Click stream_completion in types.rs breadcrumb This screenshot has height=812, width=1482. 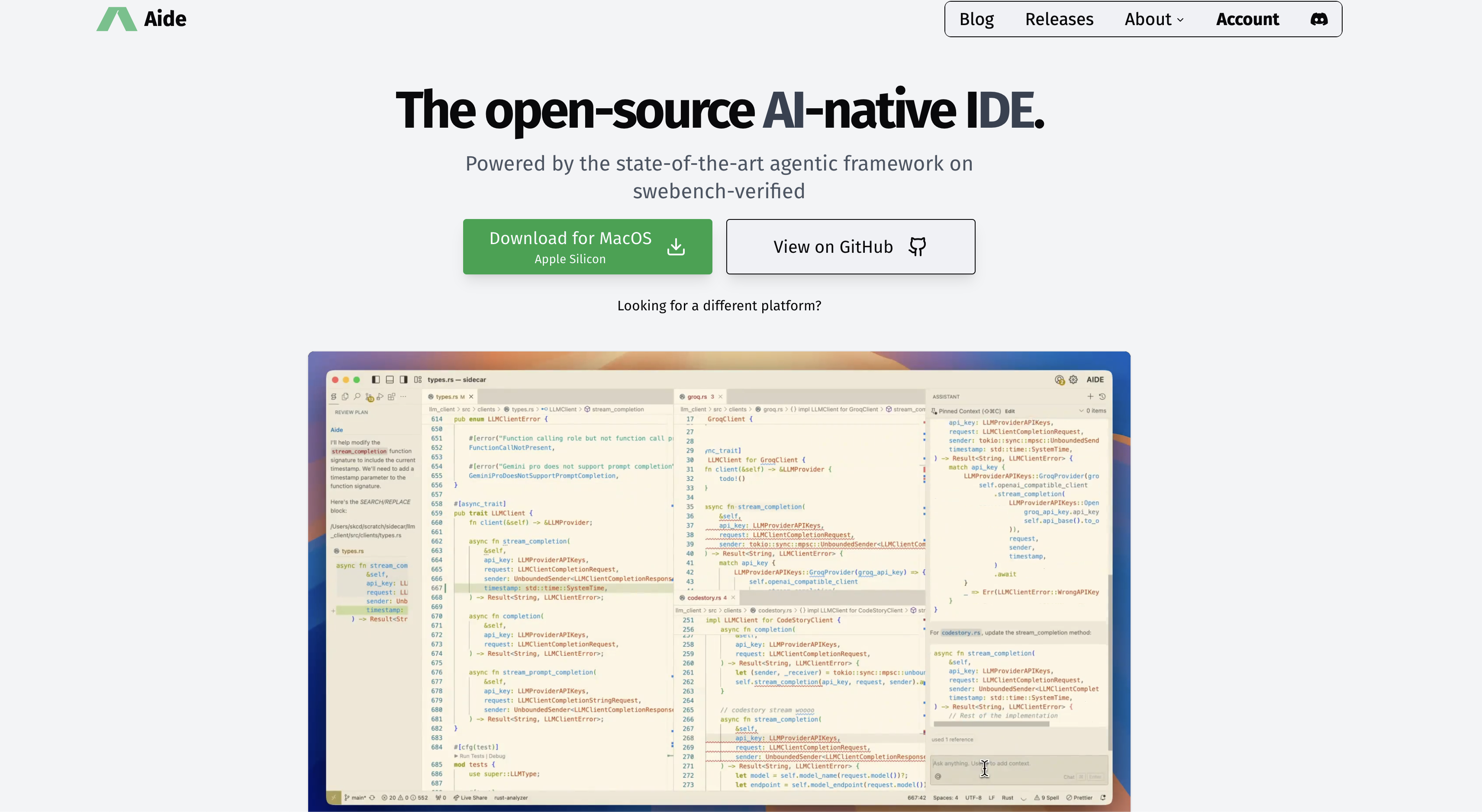617,409
